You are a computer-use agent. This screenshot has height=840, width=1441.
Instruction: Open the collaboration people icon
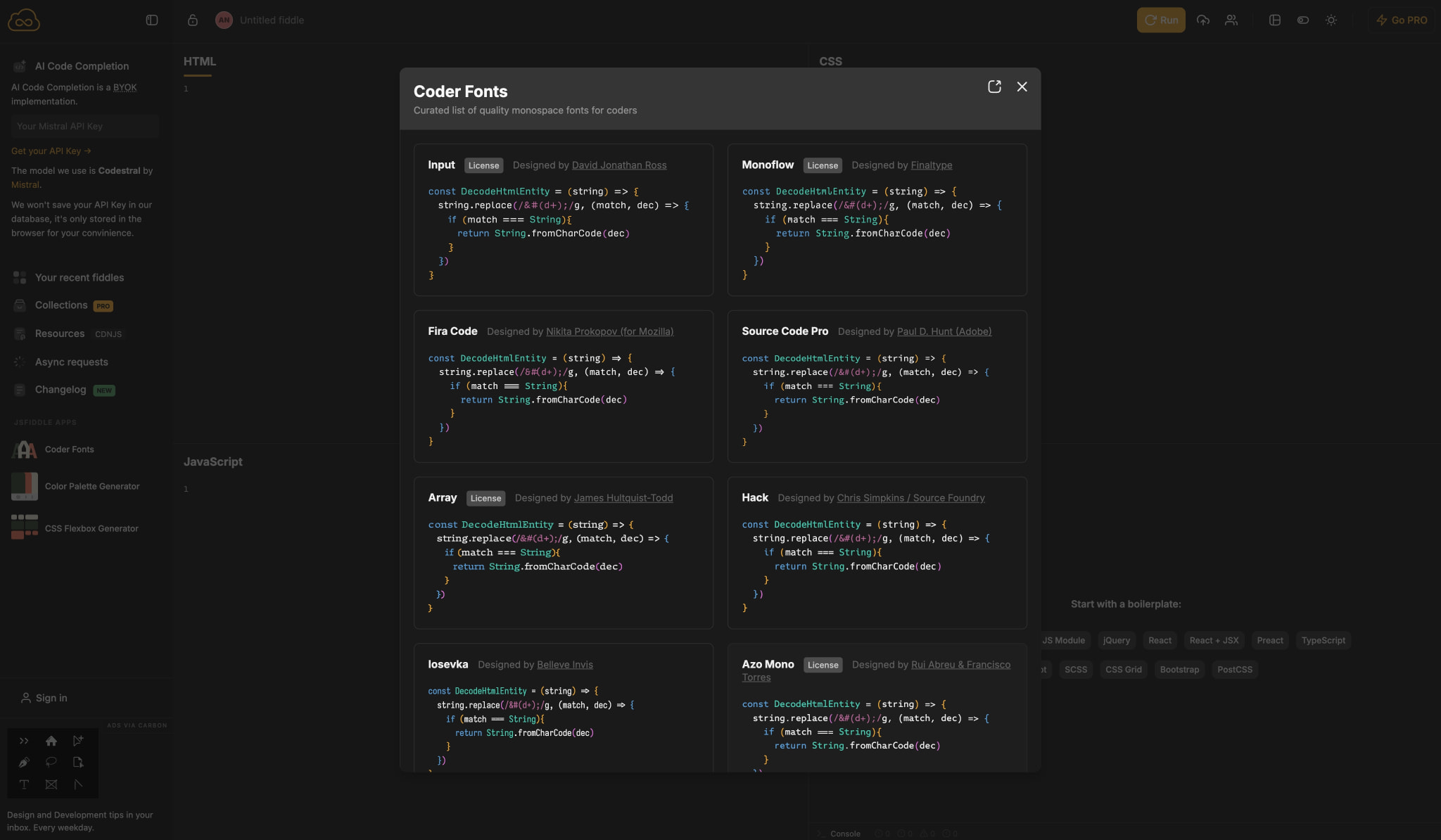coord(1231,20)
